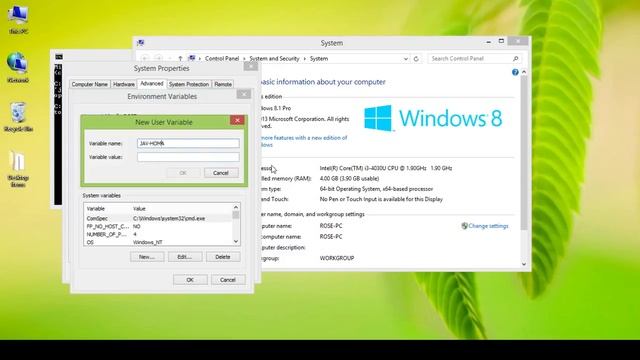Viewport: 640px width, 360px height.
Task: Click the 64-bit Operating System text
Action: [376, 189]
